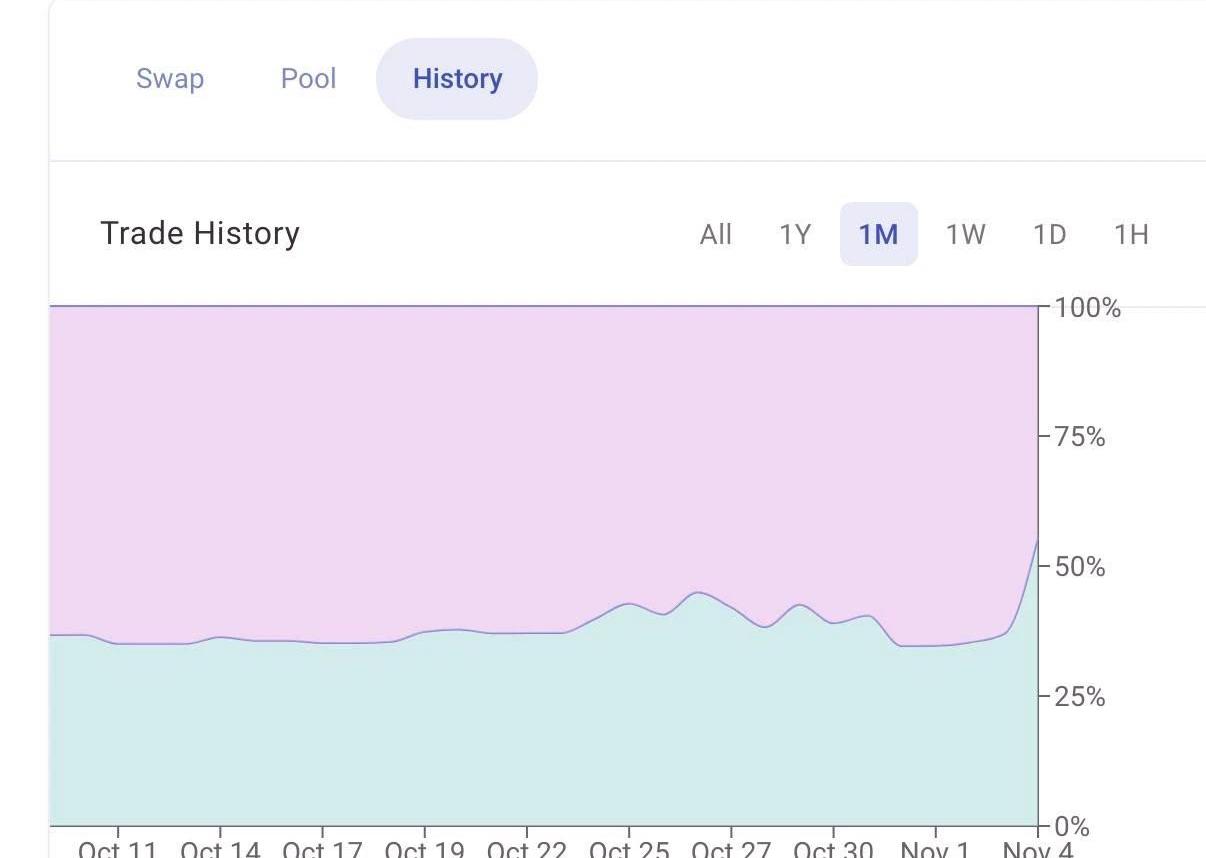The width and height of the screenshot is (1206, 858).
Task: Select the History tab
Action: [x=457, y=79]
